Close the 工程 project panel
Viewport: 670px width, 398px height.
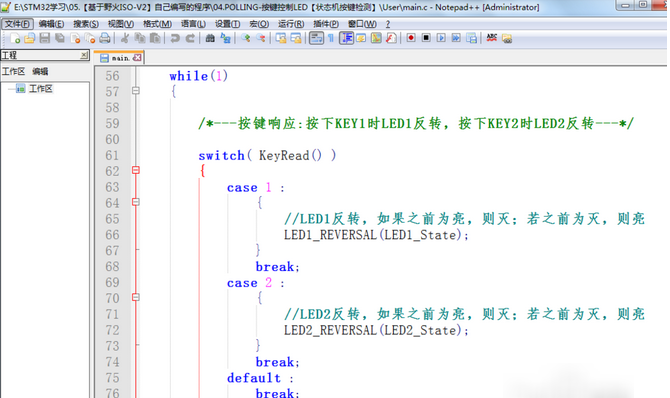pyautogui.click(x=84, y=55)
